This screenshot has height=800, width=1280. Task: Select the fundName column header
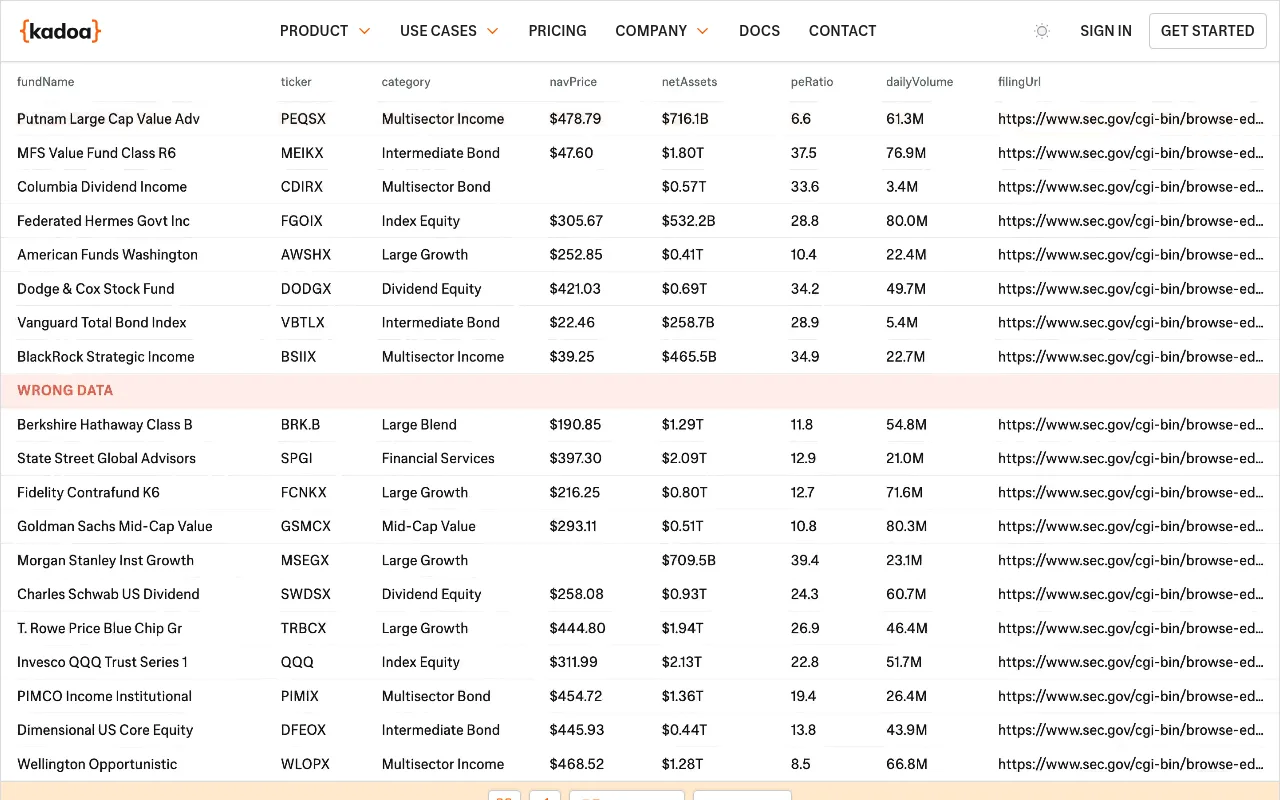46,82
